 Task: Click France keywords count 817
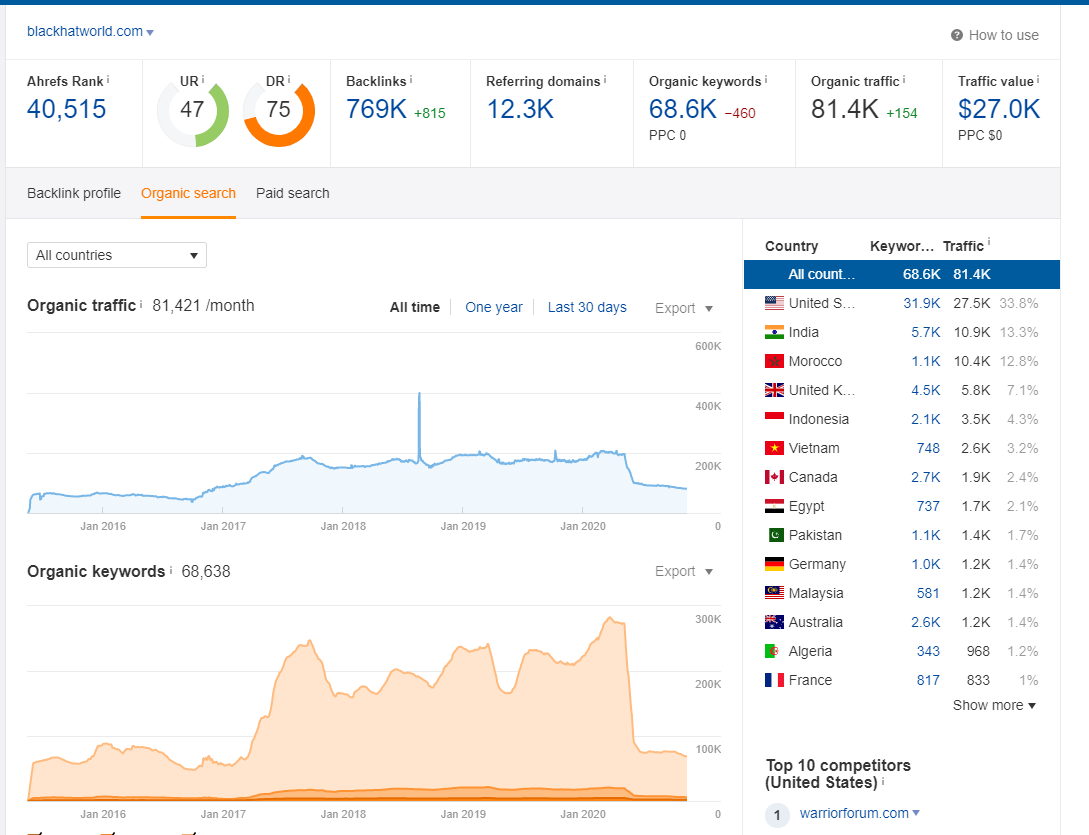928,680
